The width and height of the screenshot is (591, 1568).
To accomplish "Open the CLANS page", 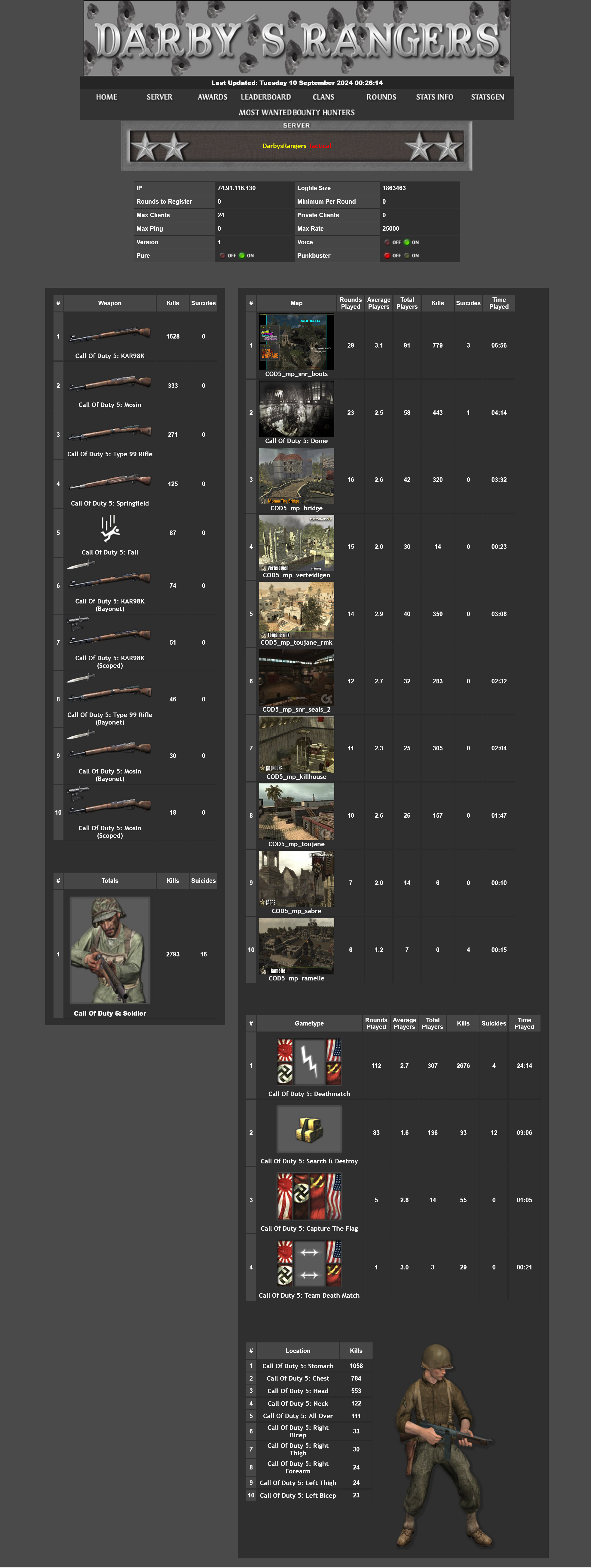I will [x=323, y=97].
